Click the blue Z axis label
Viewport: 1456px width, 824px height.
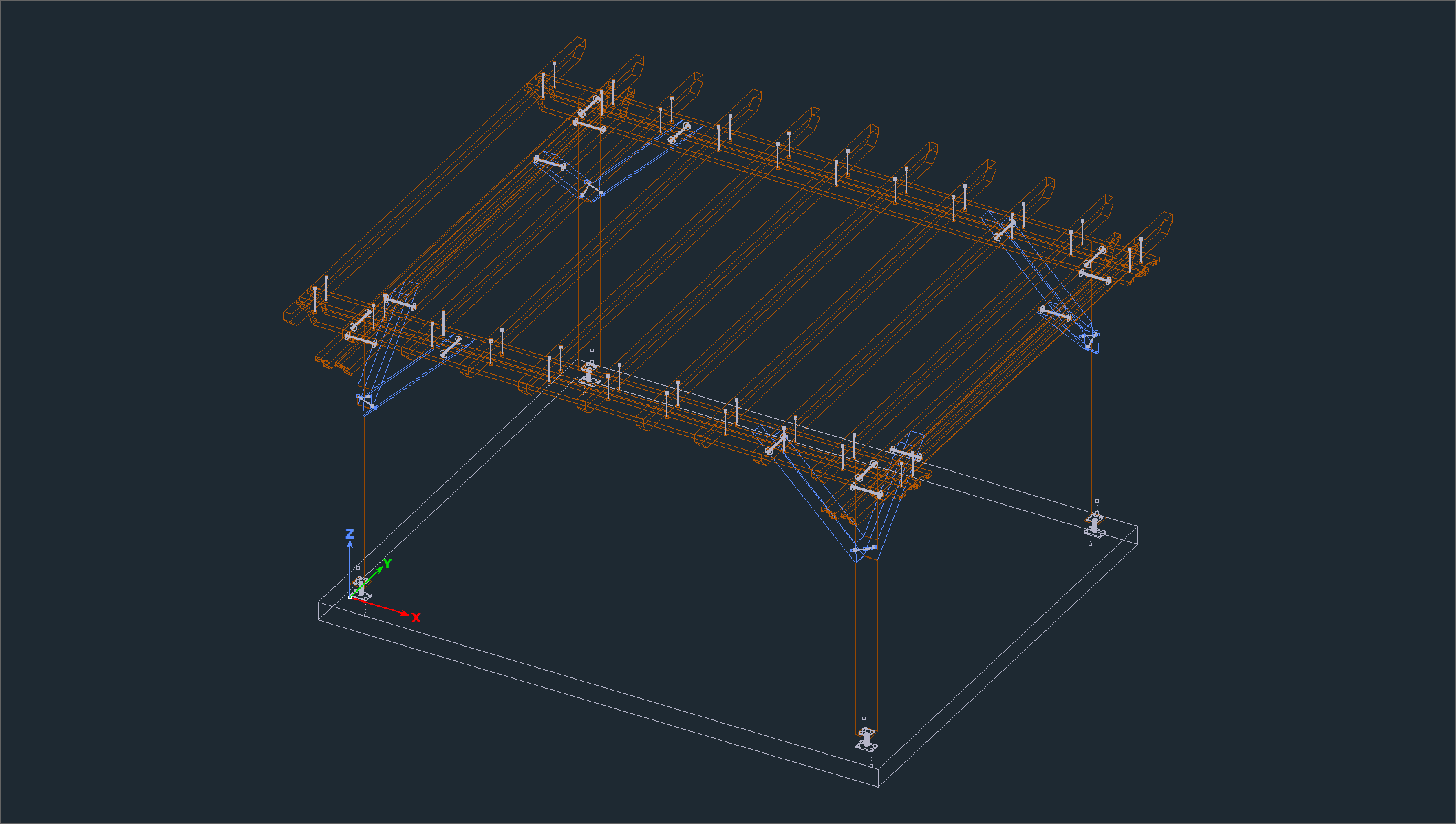pyautogui.click(x=350, y=534)
